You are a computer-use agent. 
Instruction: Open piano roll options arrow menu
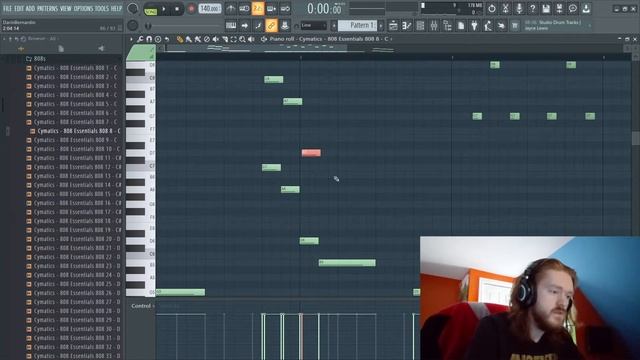131,39
